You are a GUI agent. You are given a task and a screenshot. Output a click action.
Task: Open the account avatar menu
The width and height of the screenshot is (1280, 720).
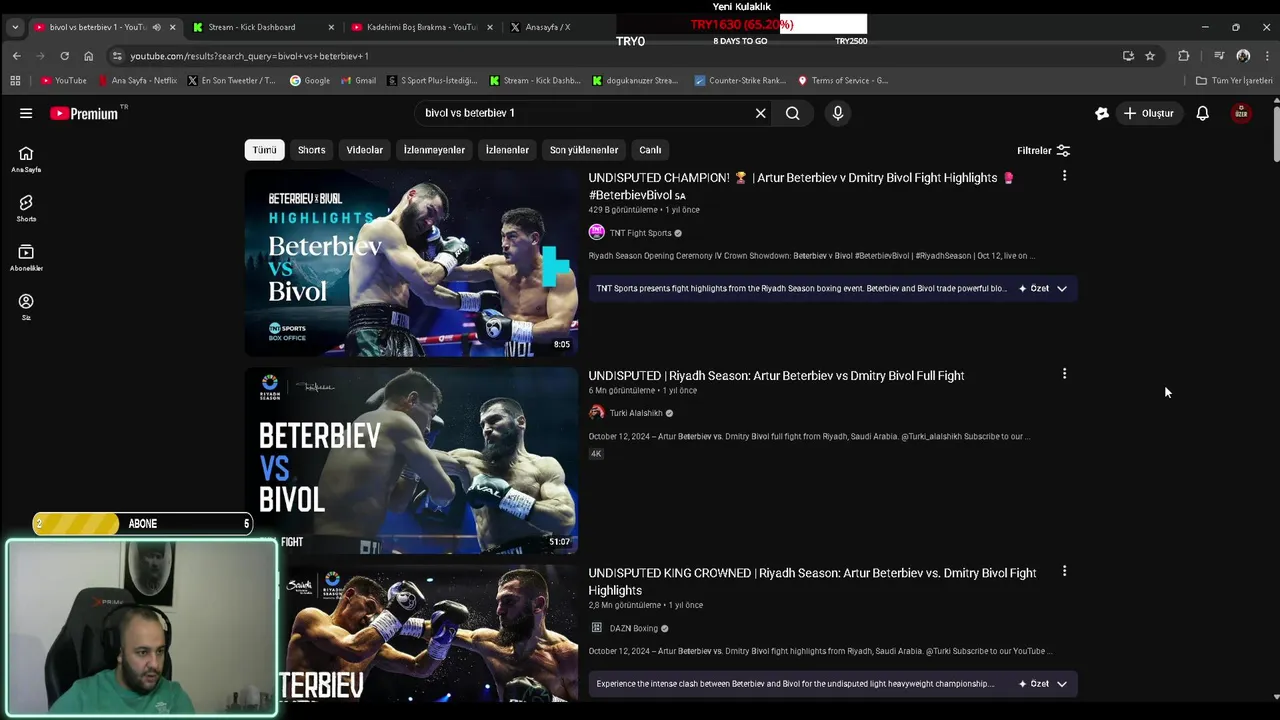[1241, 113]
